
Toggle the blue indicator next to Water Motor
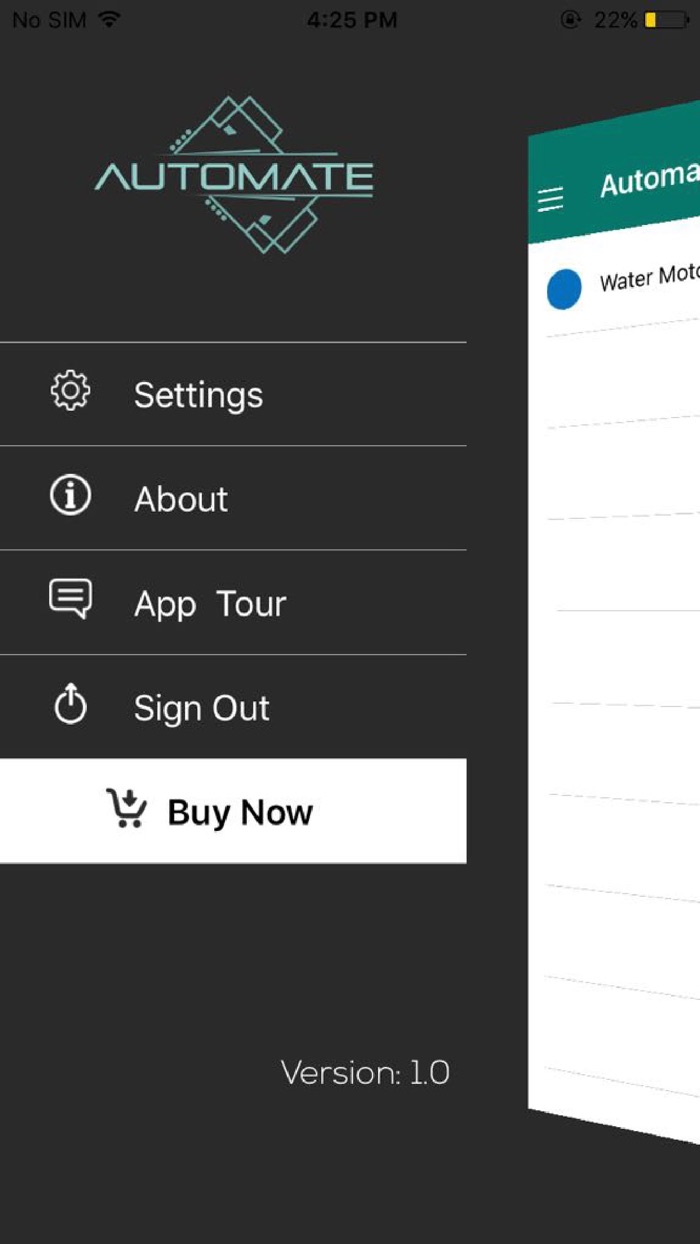click(565, 288)
